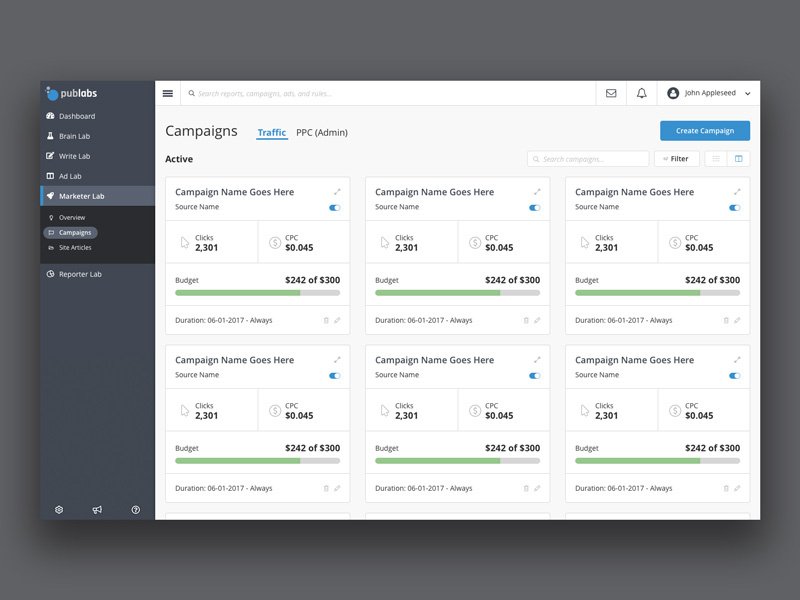Delete the second-row left campaign via trash icon
Image resolution: width=800 pixels, height=600 pixels.
tap(326, 488)
